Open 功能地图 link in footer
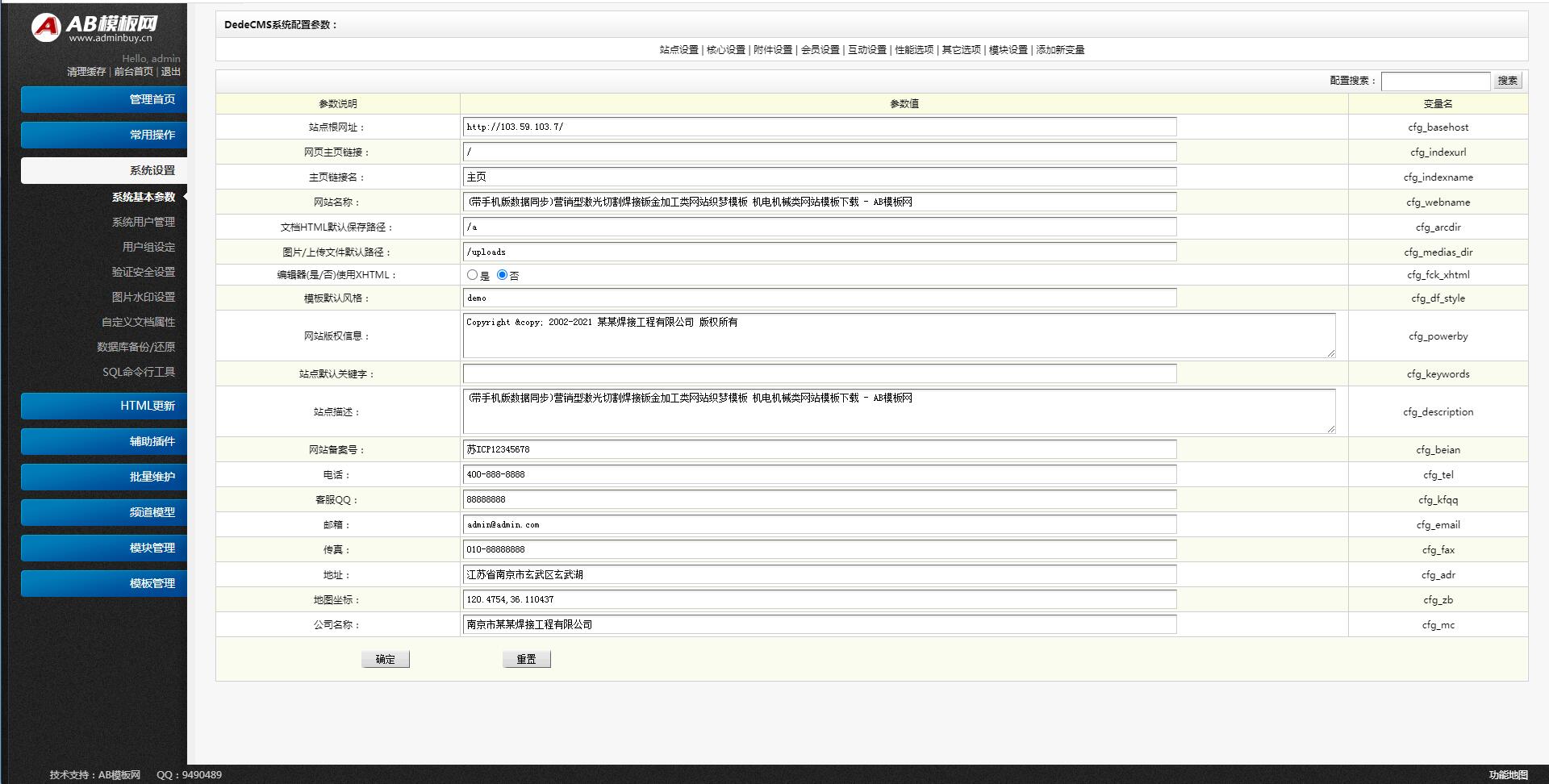This screenshot has height=784, width=1549. point(1508,775)
